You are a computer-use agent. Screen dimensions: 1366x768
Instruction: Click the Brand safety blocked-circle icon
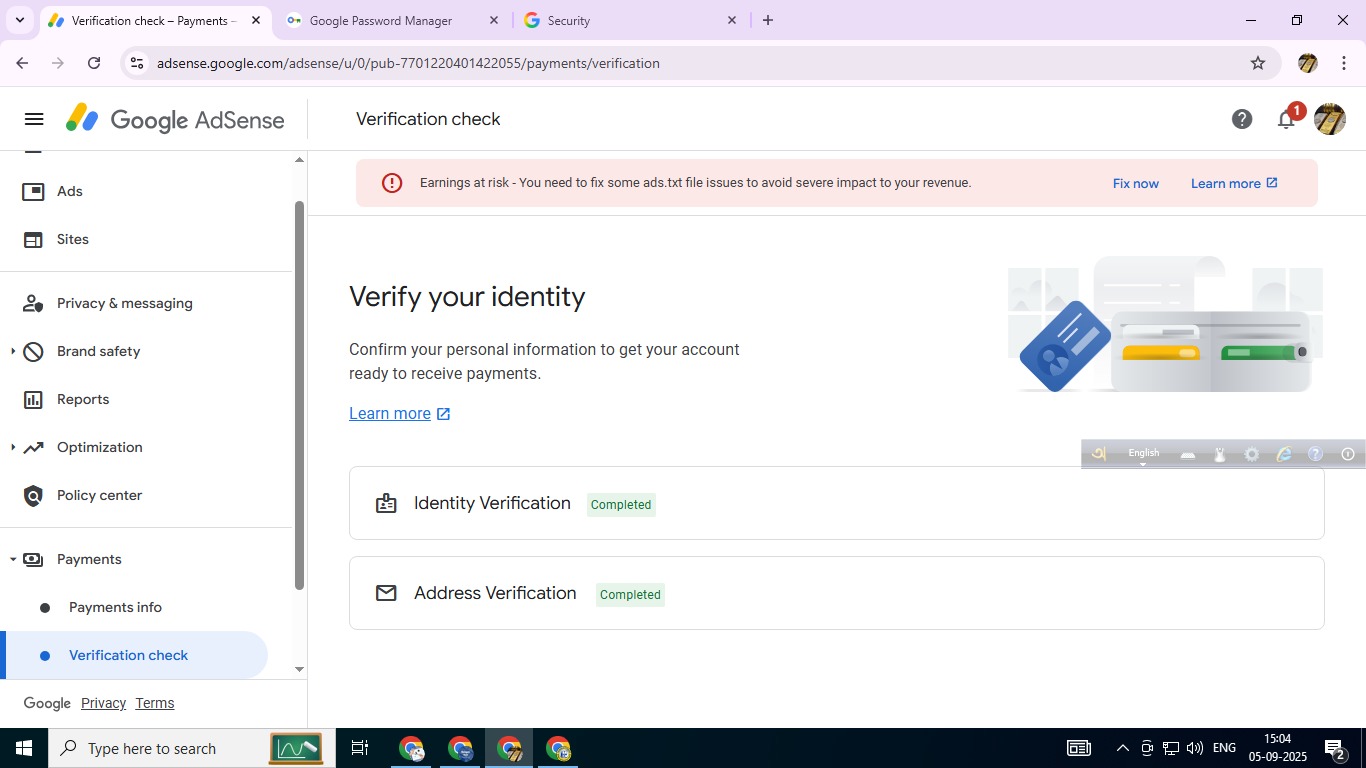(x=33, y=351)
